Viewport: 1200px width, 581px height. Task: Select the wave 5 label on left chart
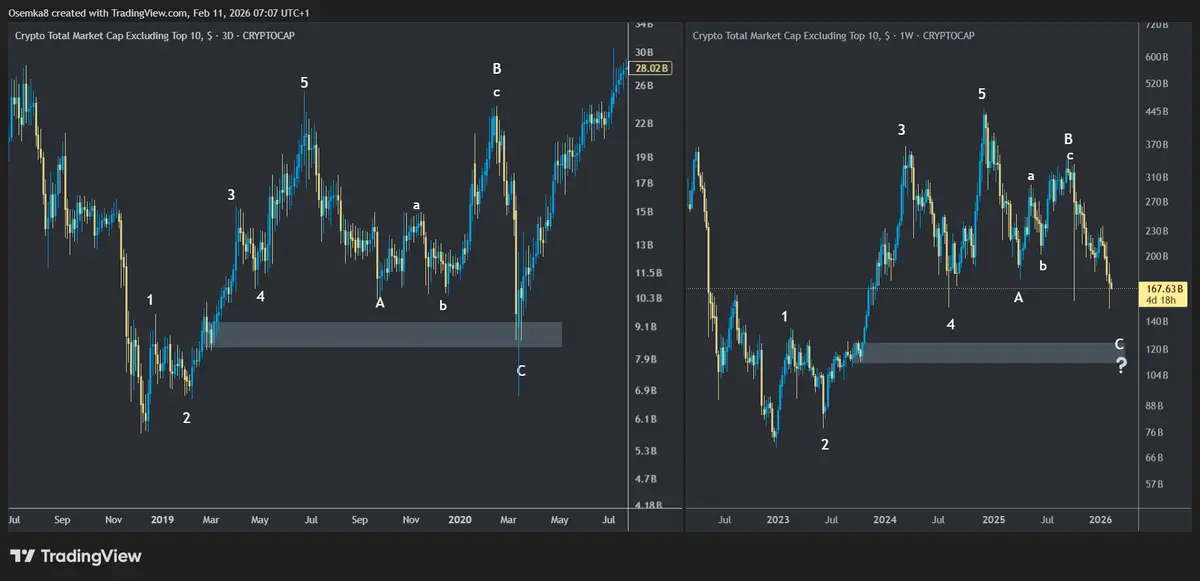[304, 83]
